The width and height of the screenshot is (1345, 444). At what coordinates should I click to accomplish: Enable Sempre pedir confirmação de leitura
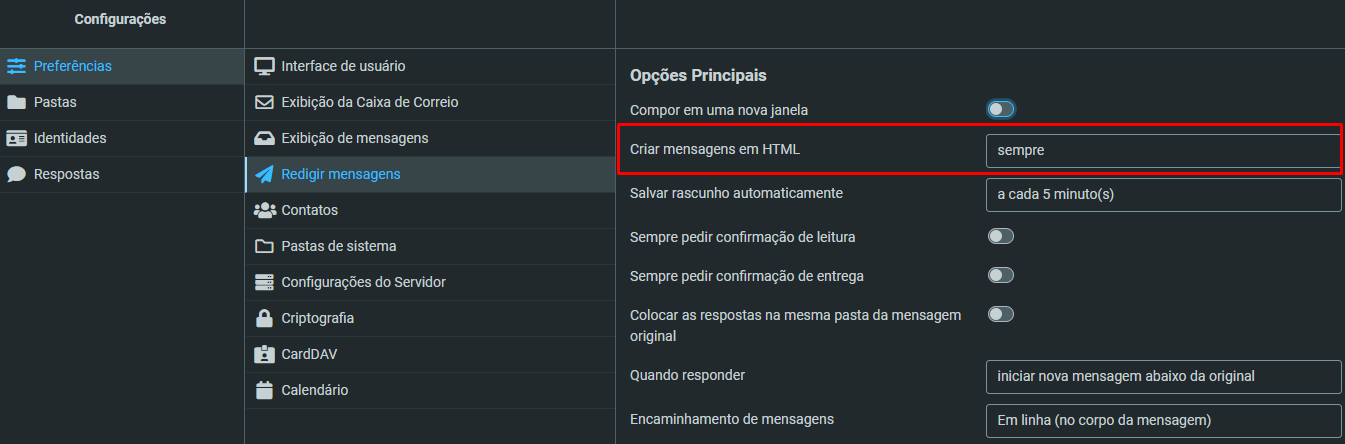[x=1001, y=237]
